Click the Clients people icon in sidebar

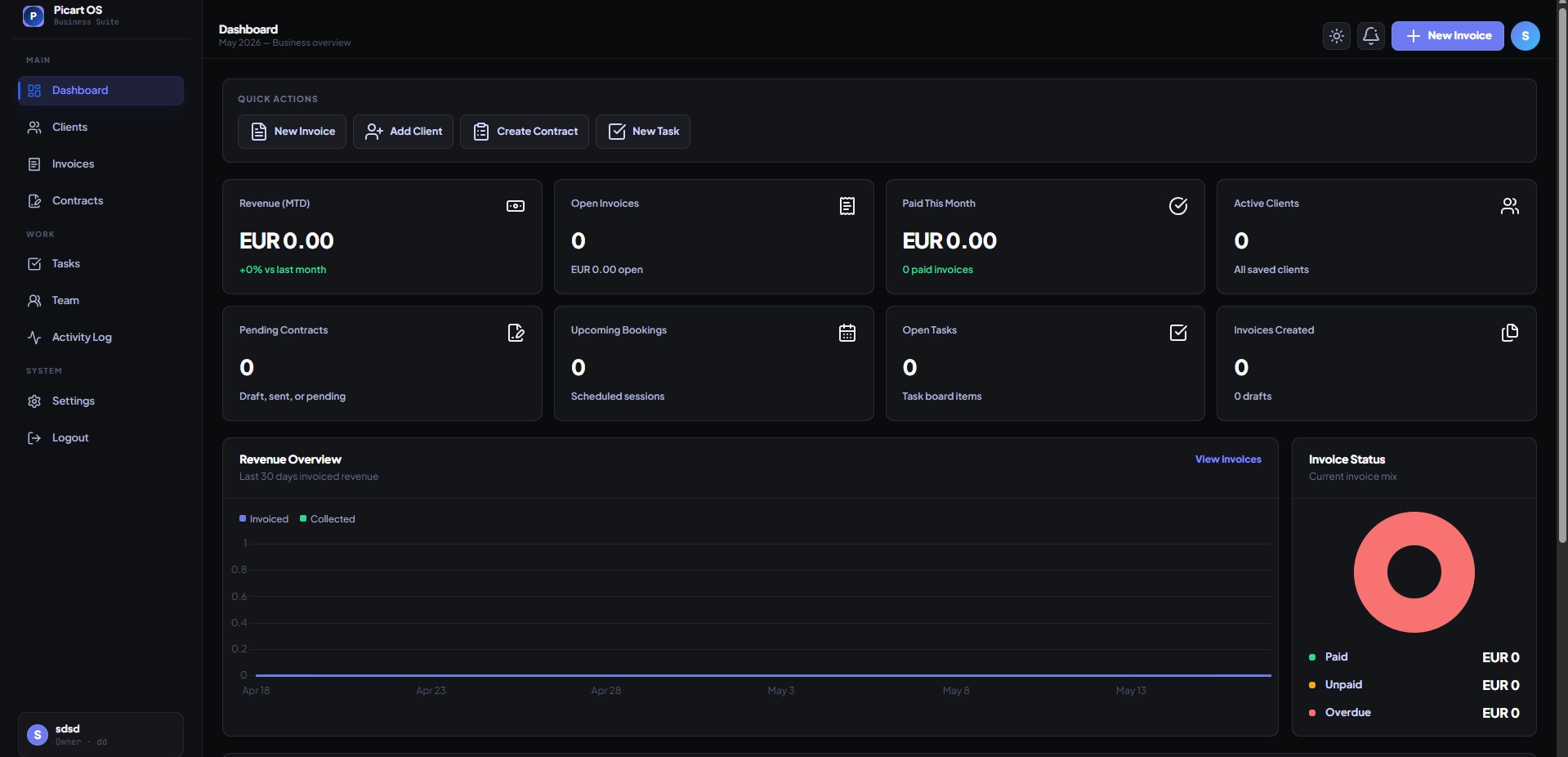[x=34, y=128]
